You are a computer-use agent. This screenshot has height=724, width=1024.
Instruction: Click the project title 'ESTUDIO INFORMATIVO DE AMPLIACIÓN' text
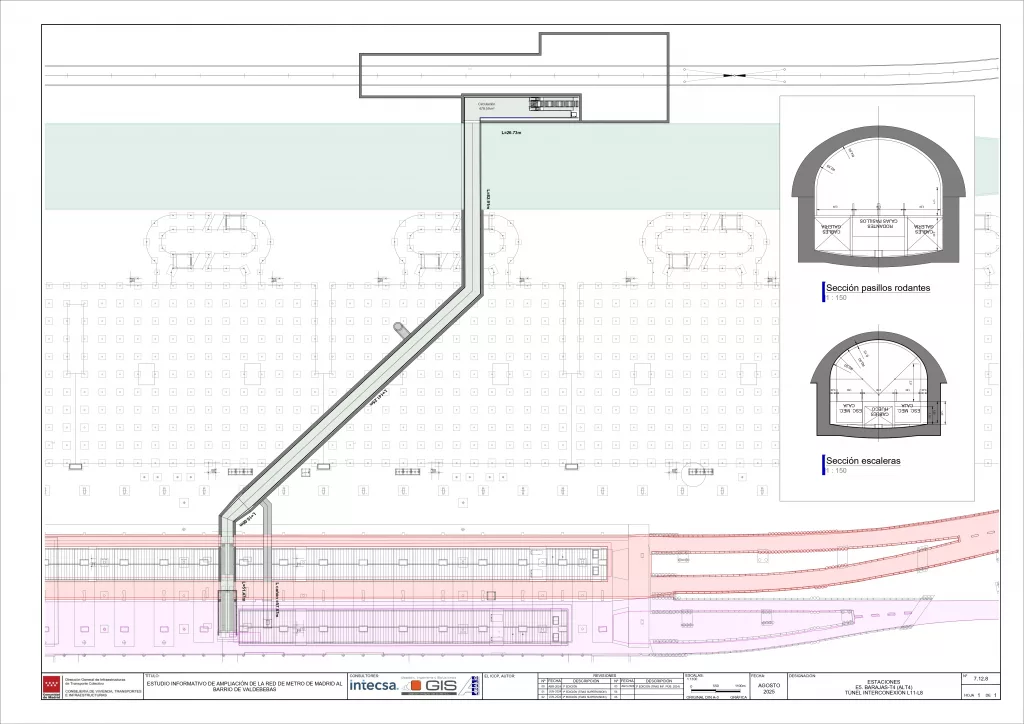[244, 686]
